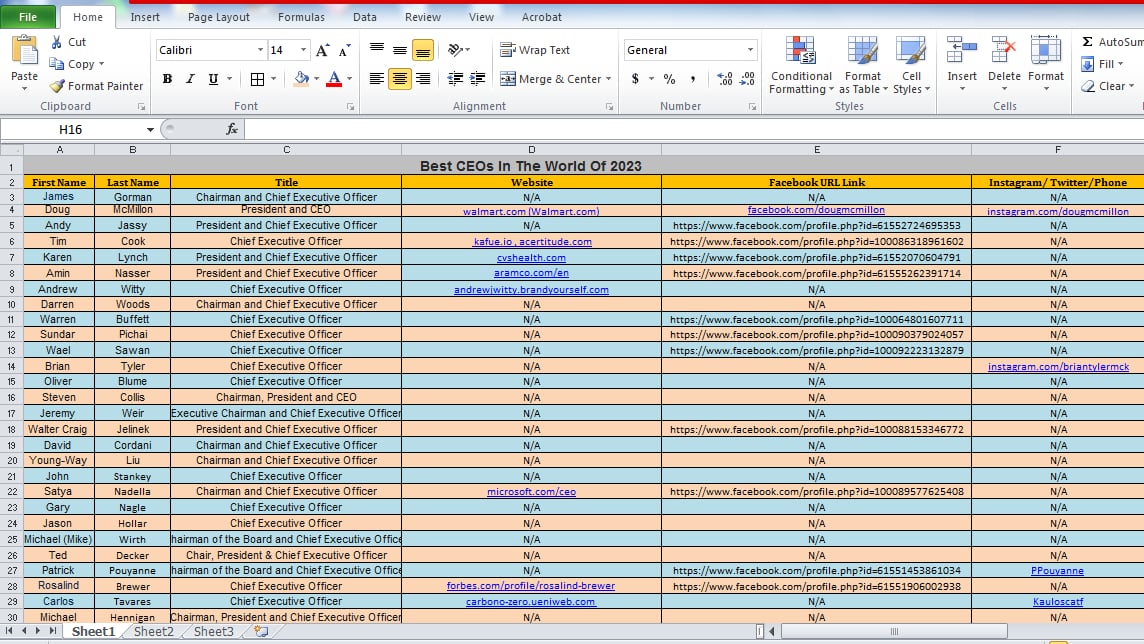Expand the General number format dropdown
The image size is (1144, 644).
pyautogui.click(x=751, y=50)
